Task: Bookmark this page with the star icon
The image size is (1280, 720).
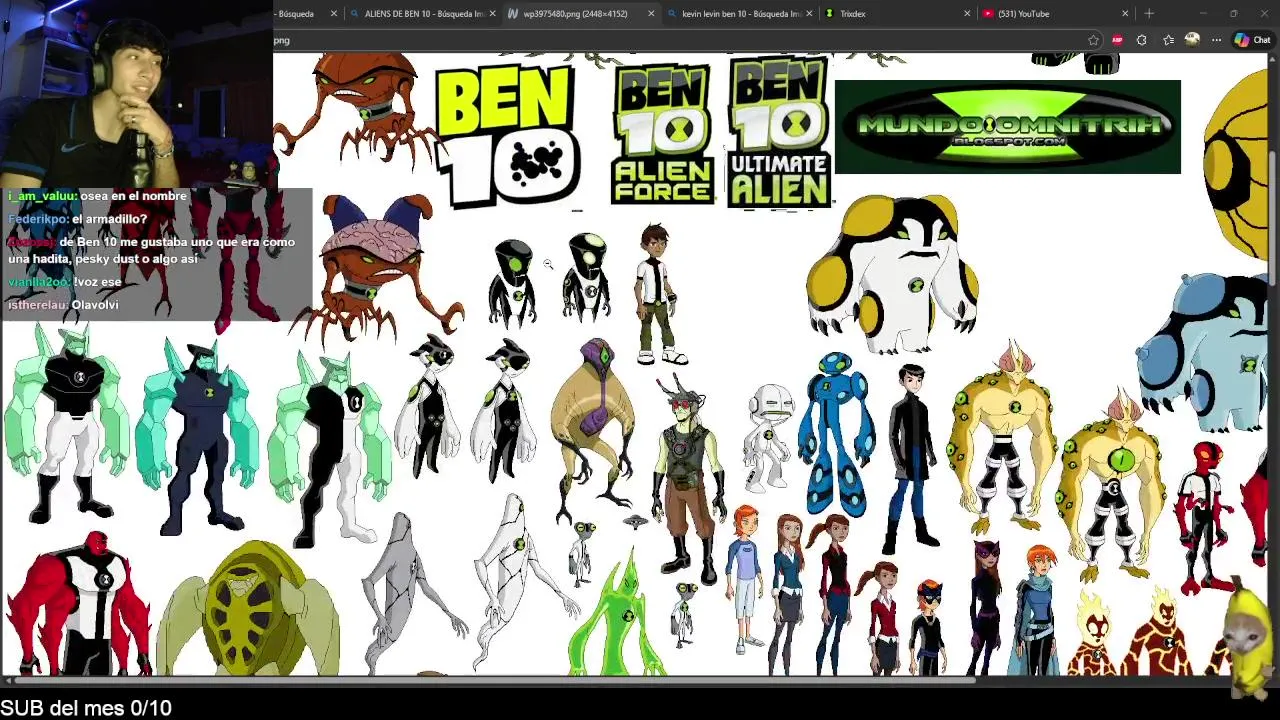Action: coord(1093,40)
